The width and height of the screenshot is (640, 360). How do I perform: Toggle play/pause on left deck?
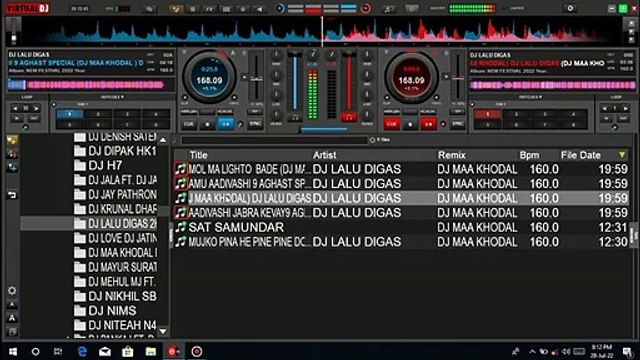pos(226,124)
